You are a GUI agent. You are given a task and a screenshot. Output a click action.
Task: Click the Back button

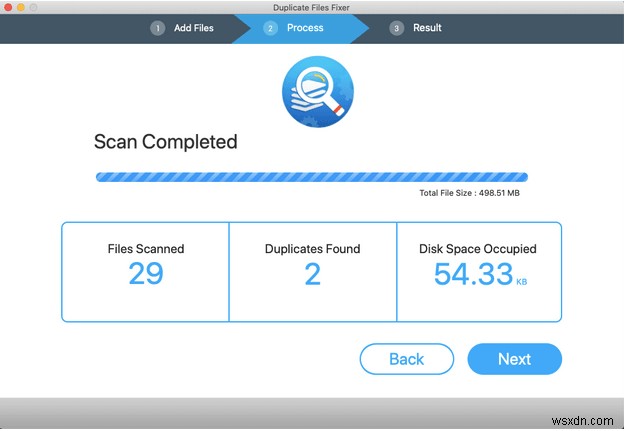407,359
